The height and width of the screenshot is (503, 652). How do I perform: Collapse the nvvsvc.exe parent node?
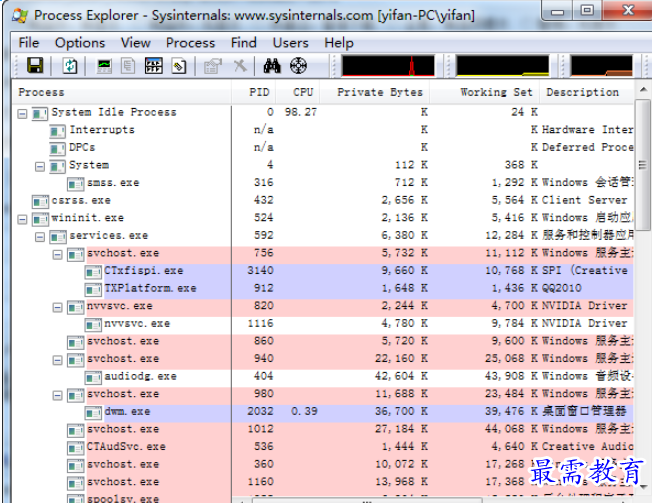[58, 306]
